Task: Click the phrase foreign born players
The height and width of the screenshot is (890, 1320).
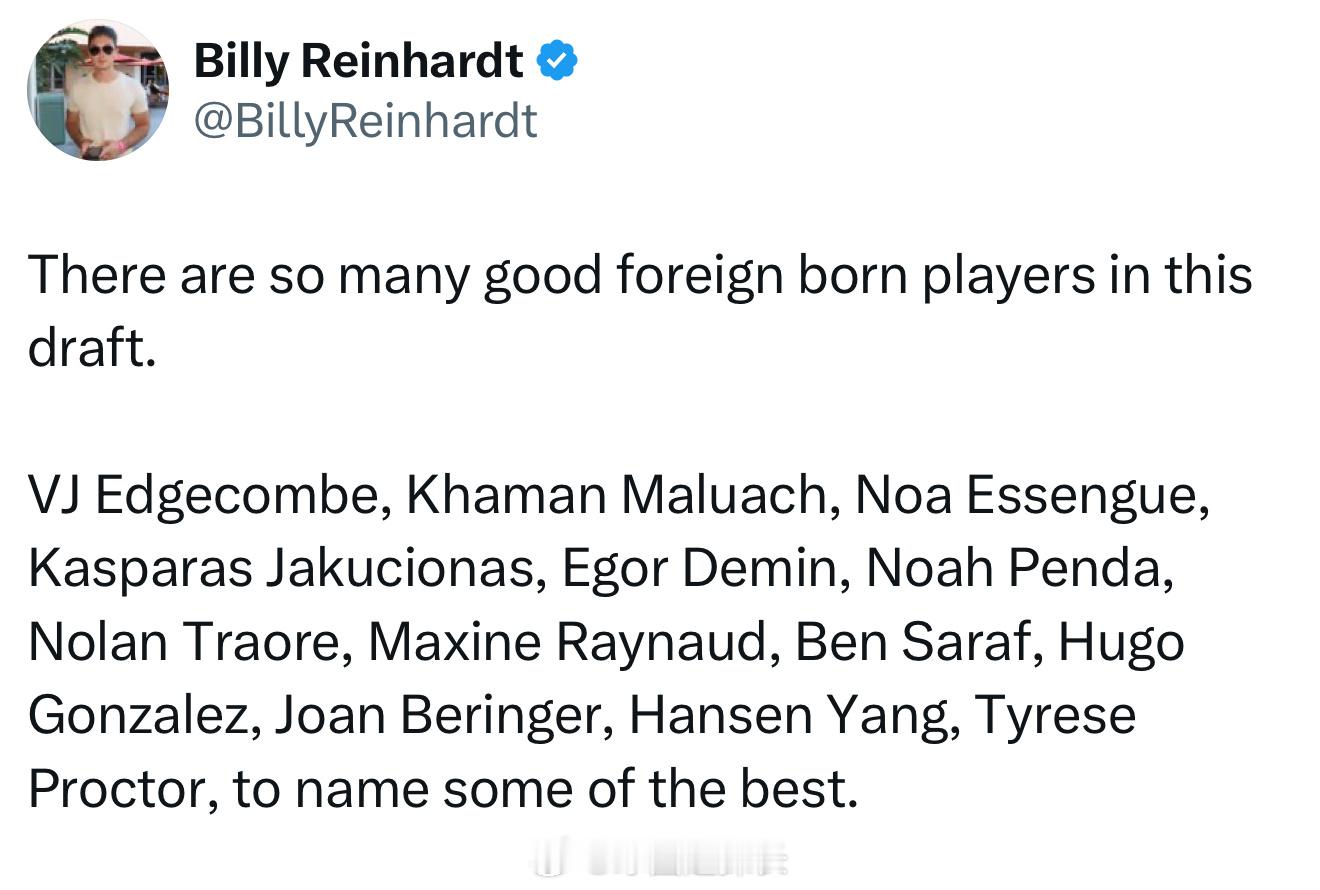Action: (x=853, y=276)
